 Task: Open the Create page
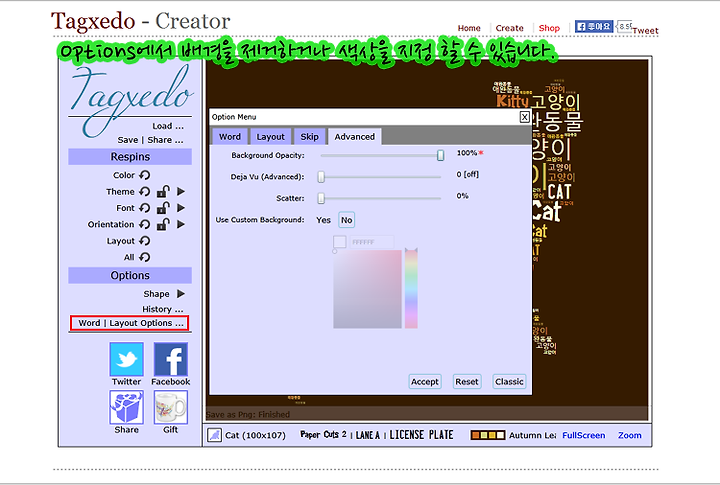pos(509,28)
